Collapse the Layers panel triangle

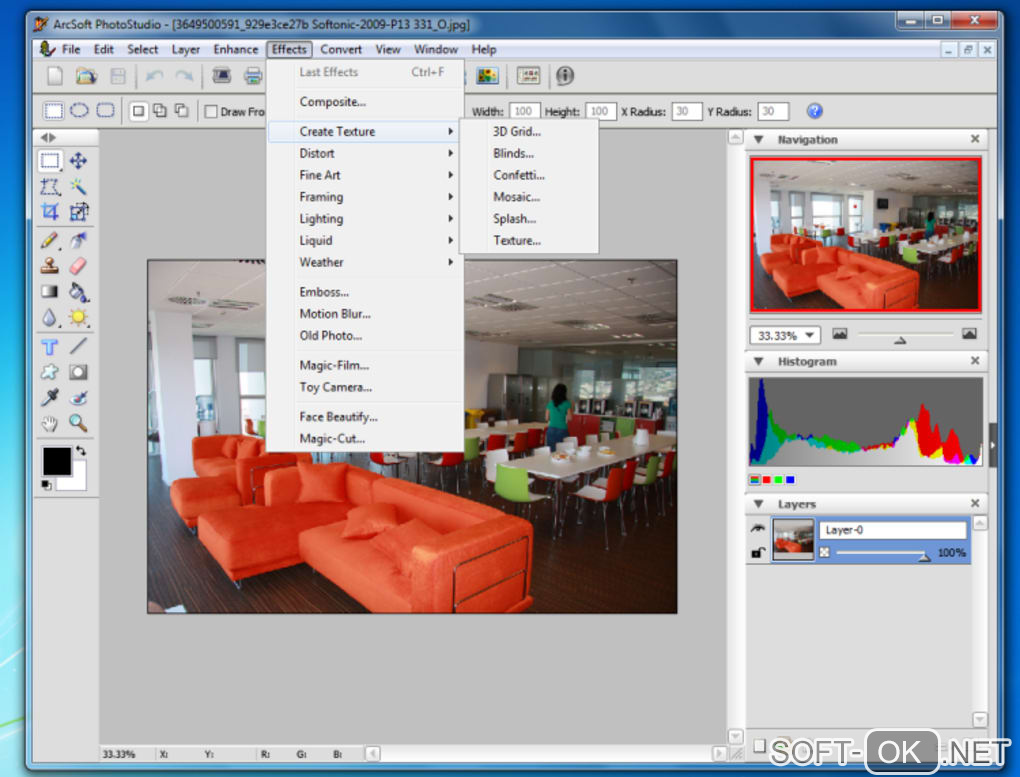[x=758, y=504]
